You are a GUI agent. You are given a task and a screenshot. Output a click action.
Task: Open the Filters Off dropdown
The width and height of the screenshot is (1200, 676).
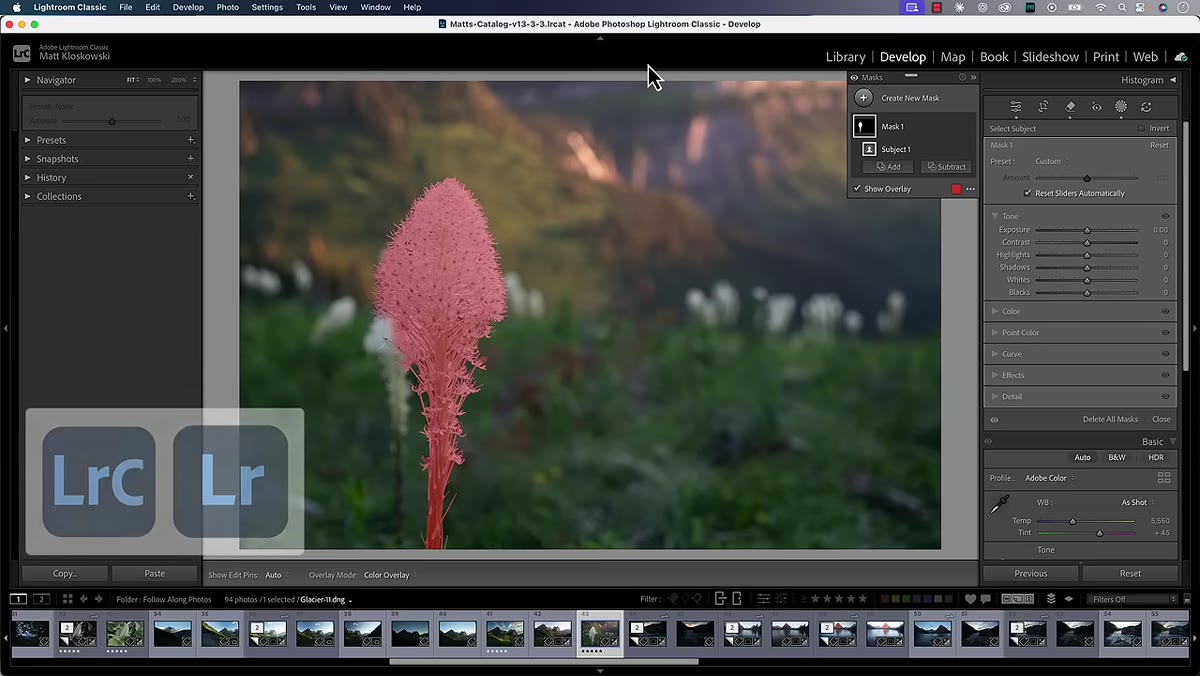point(1132,599)
